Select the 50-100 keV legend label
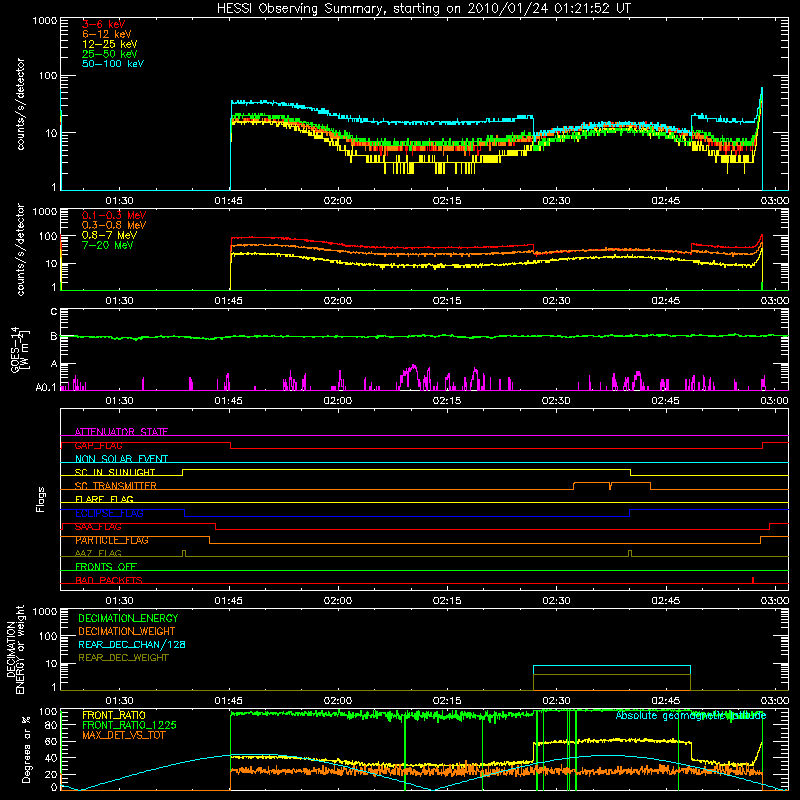Screen dimensions: 800x800 pos(113,63)
